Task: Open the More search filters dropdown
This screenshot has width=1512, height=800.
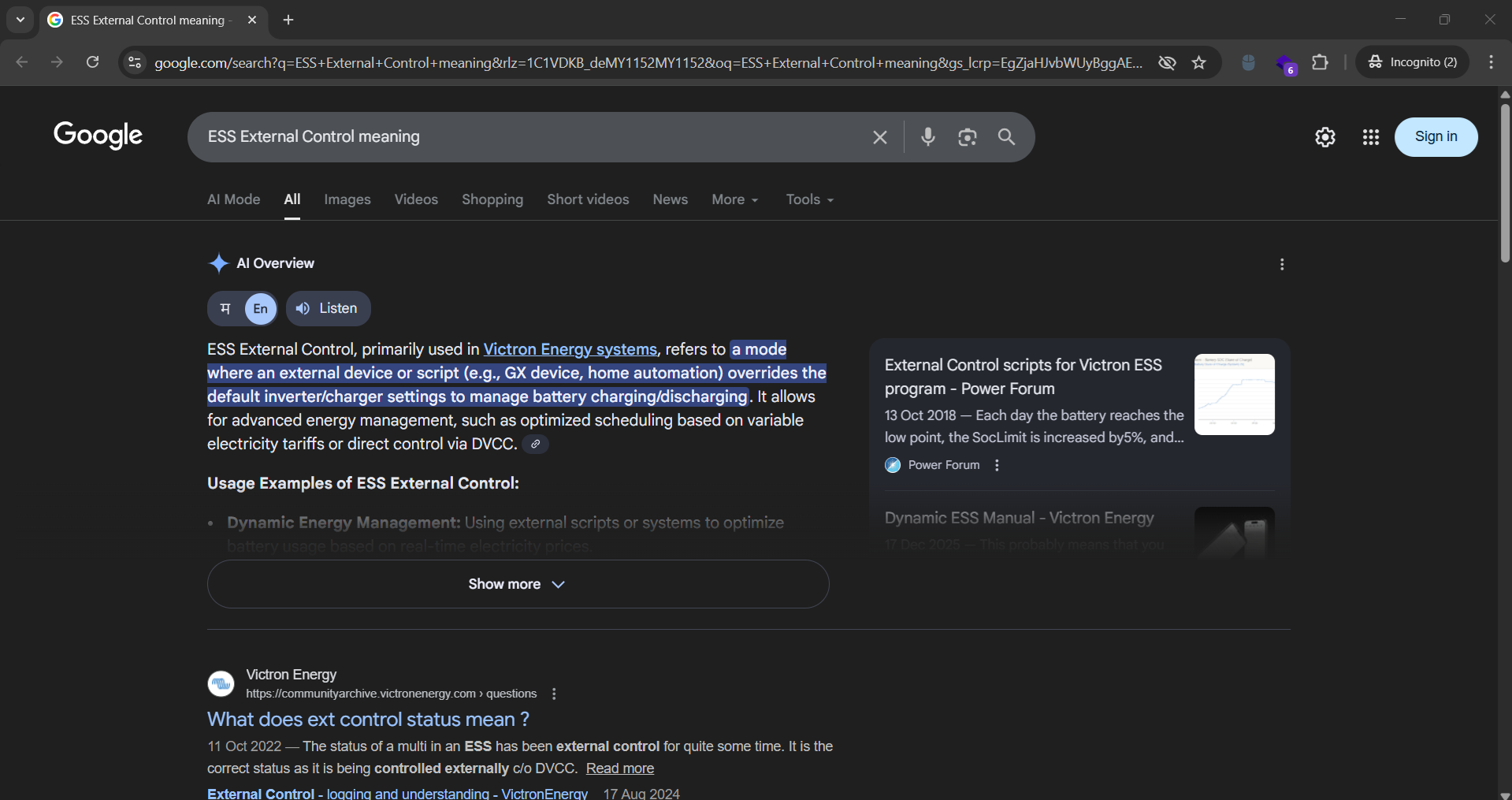Action: tap(734, 200)
